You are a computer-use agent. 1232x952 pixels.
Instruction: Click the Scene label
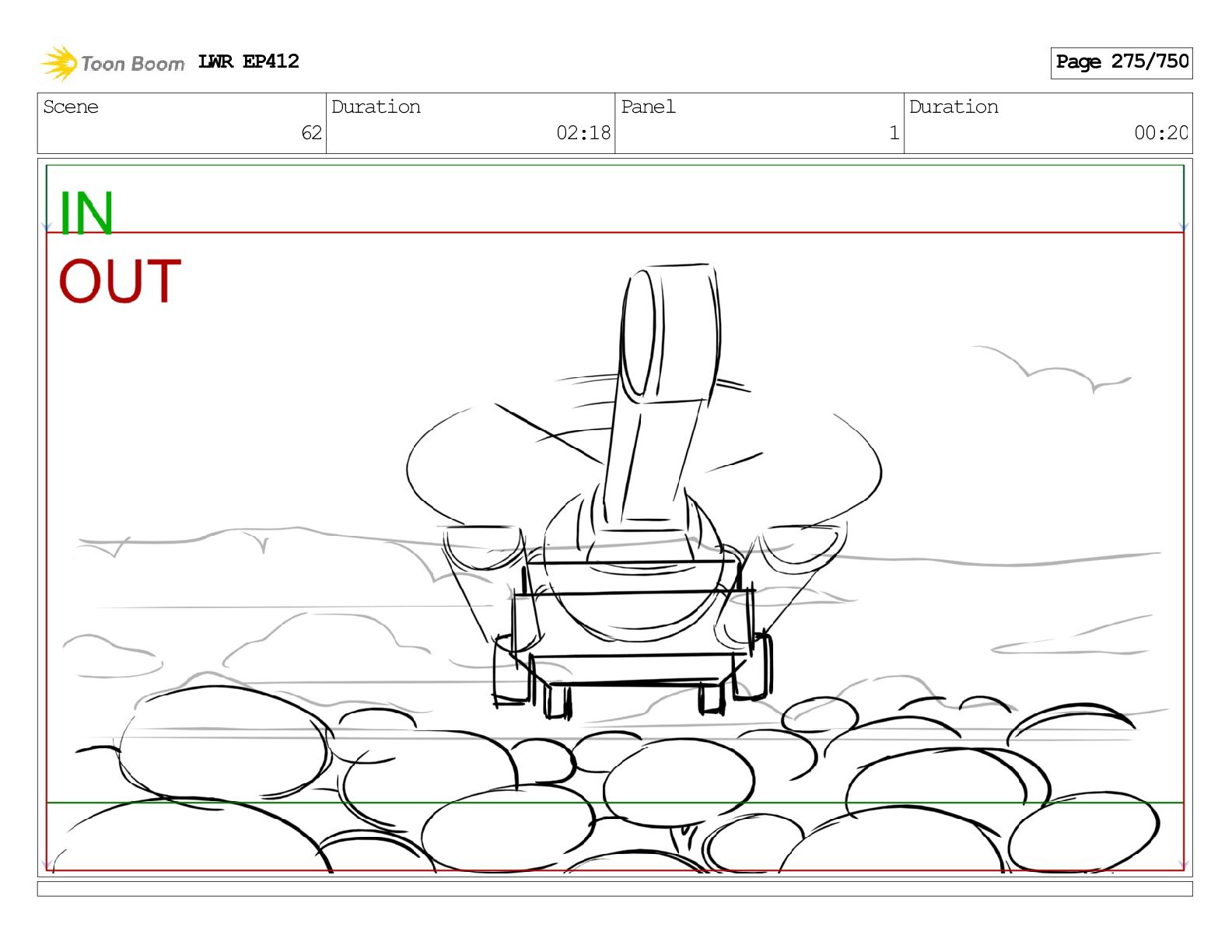point(71,107)
